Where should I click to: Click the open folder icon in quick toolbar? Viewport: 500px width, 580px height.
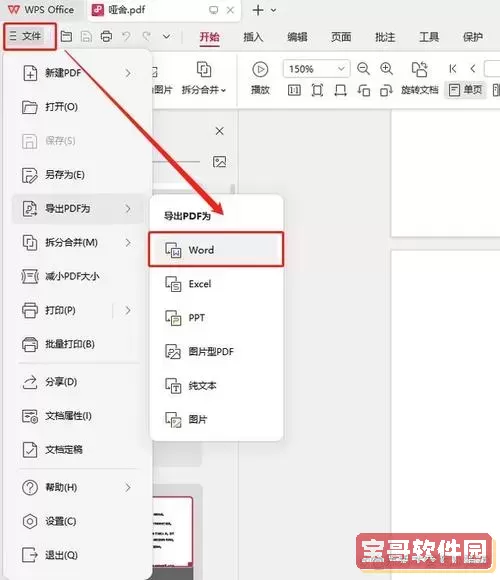point(66,36)
